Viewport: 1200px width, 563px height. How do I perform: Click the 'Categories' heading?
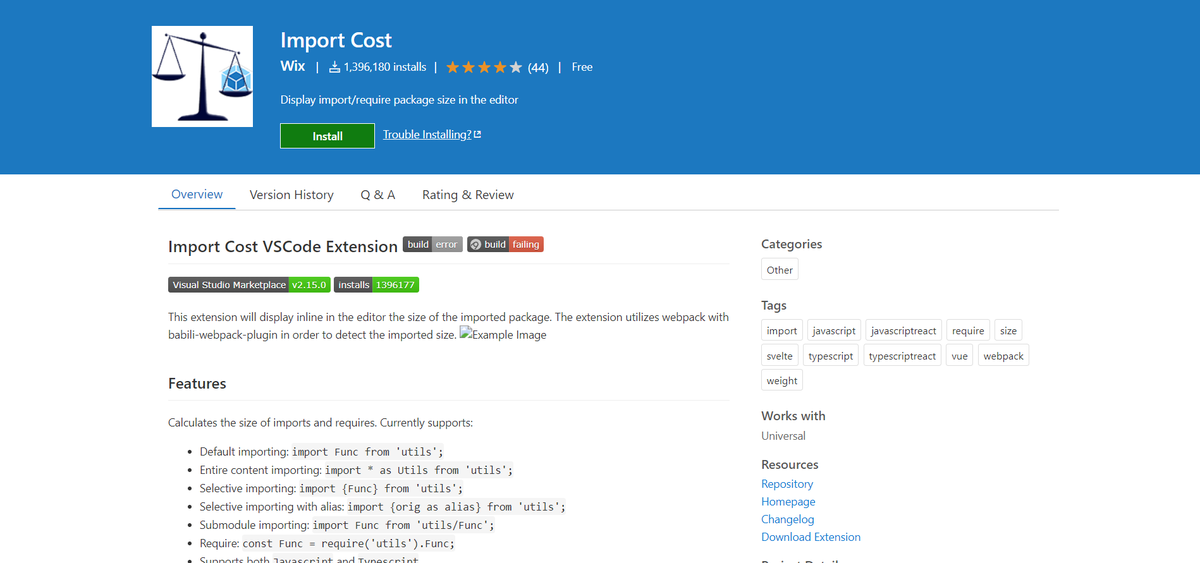point(791,244)
